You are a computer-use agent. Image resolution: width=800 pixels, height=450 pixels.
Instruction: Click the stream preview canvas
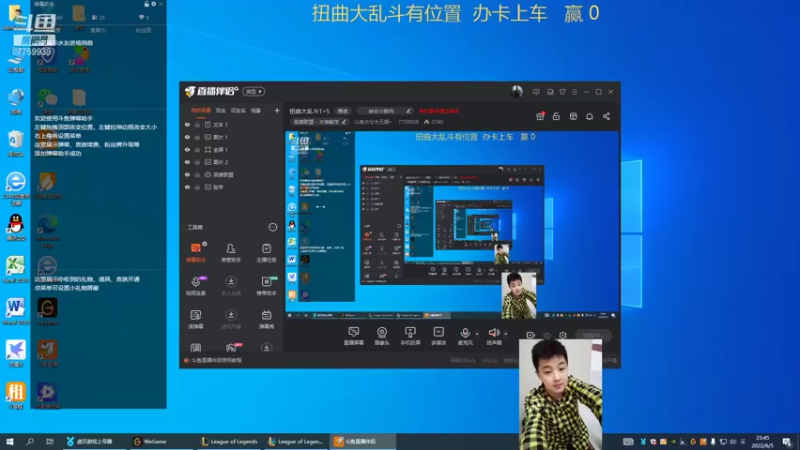[452, 225]
